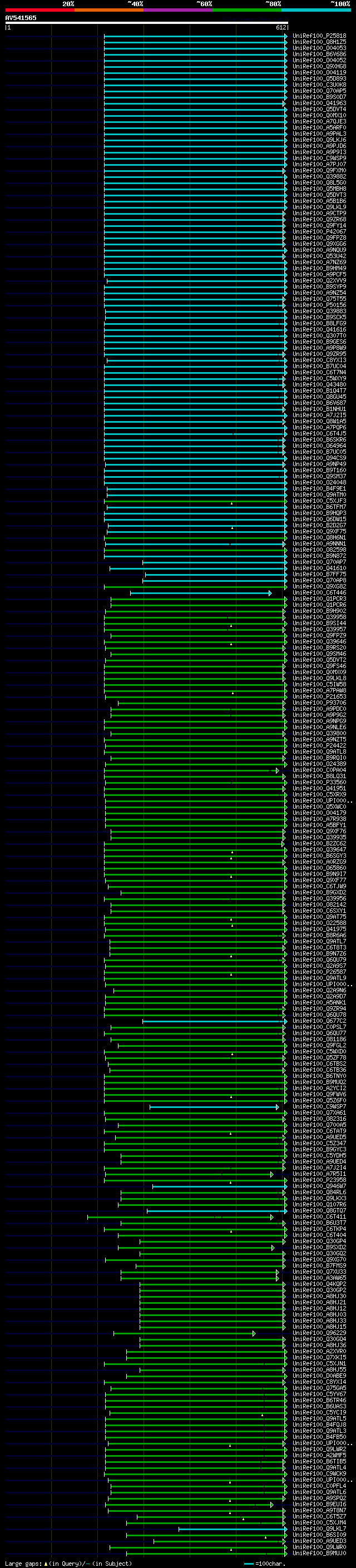Image resolution: width=356 pixels, height=1568 pixels.
Task: Open hit UniRef100_P25818
Action: (319, 36)
